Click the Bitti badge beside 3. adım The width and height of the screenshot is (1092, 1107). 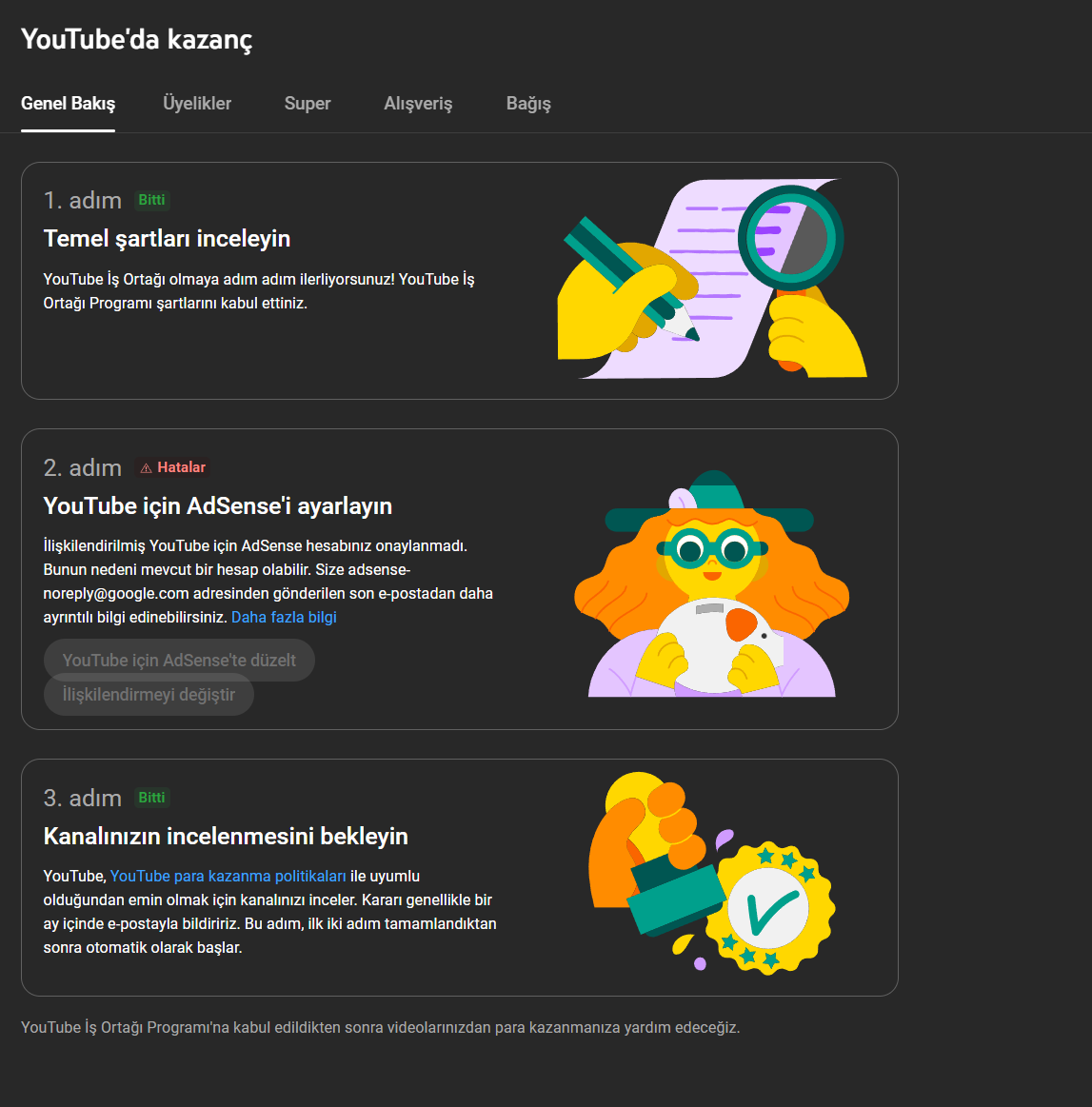tap(152, 798)
